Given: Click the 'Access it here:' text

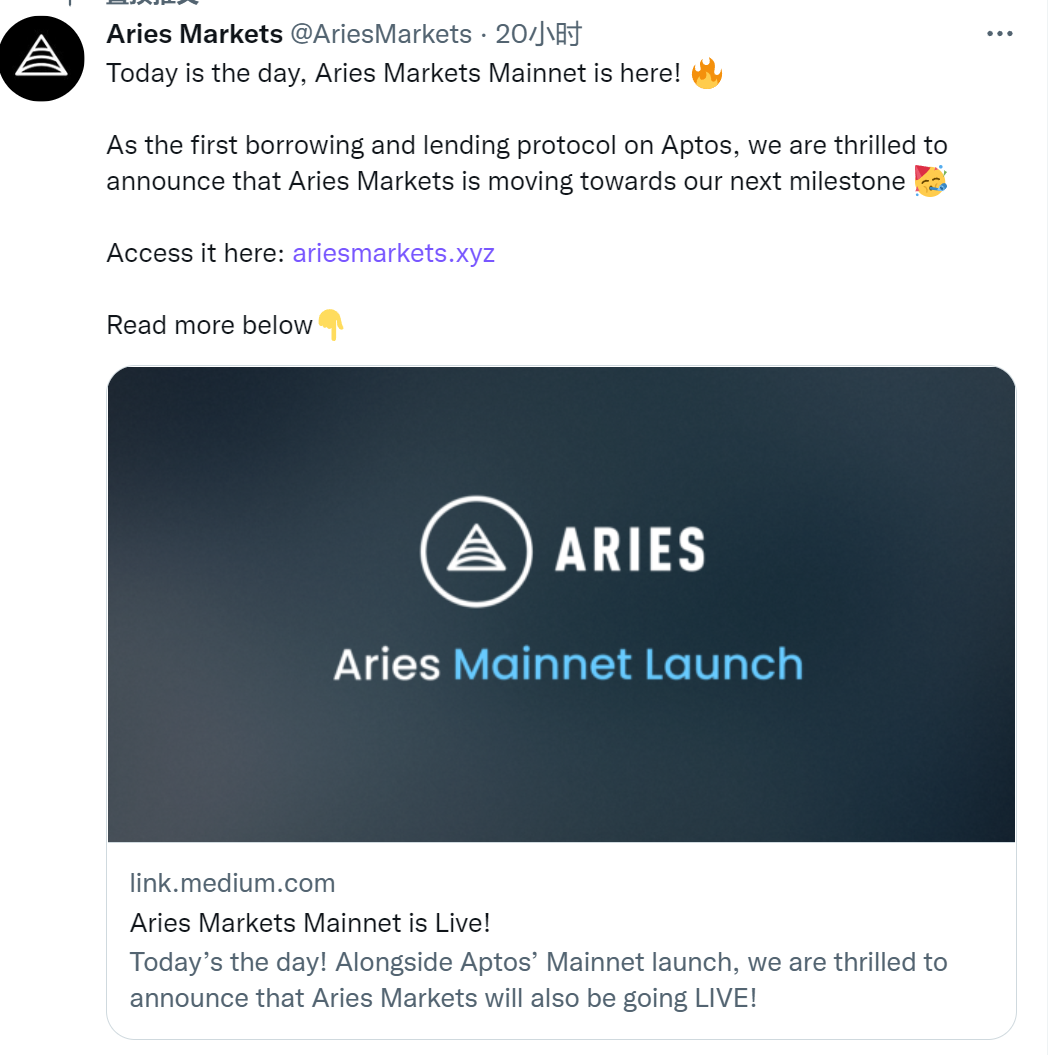Looking at the screenshot, I should 195,253.
